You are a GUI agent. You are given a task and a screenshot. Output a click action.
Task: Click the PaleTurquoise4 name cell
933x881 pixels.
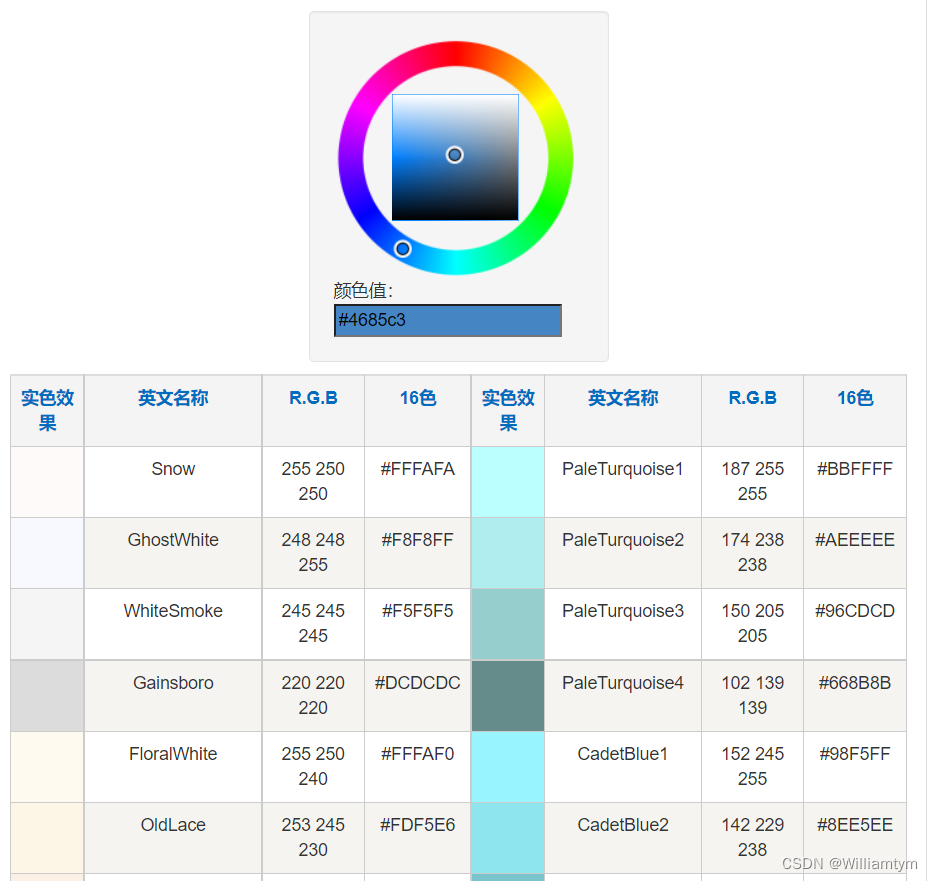point(623,695)
